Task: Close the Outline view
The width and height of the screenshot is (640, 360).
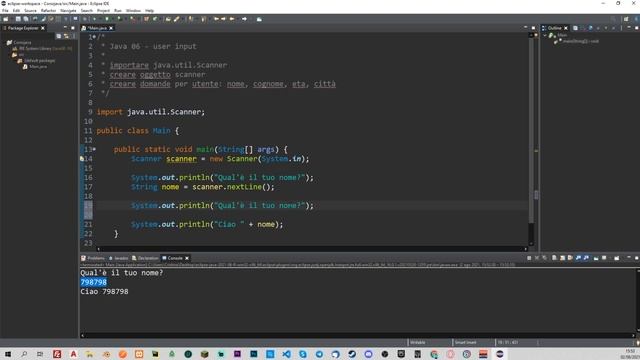Action: coord(566,28)
